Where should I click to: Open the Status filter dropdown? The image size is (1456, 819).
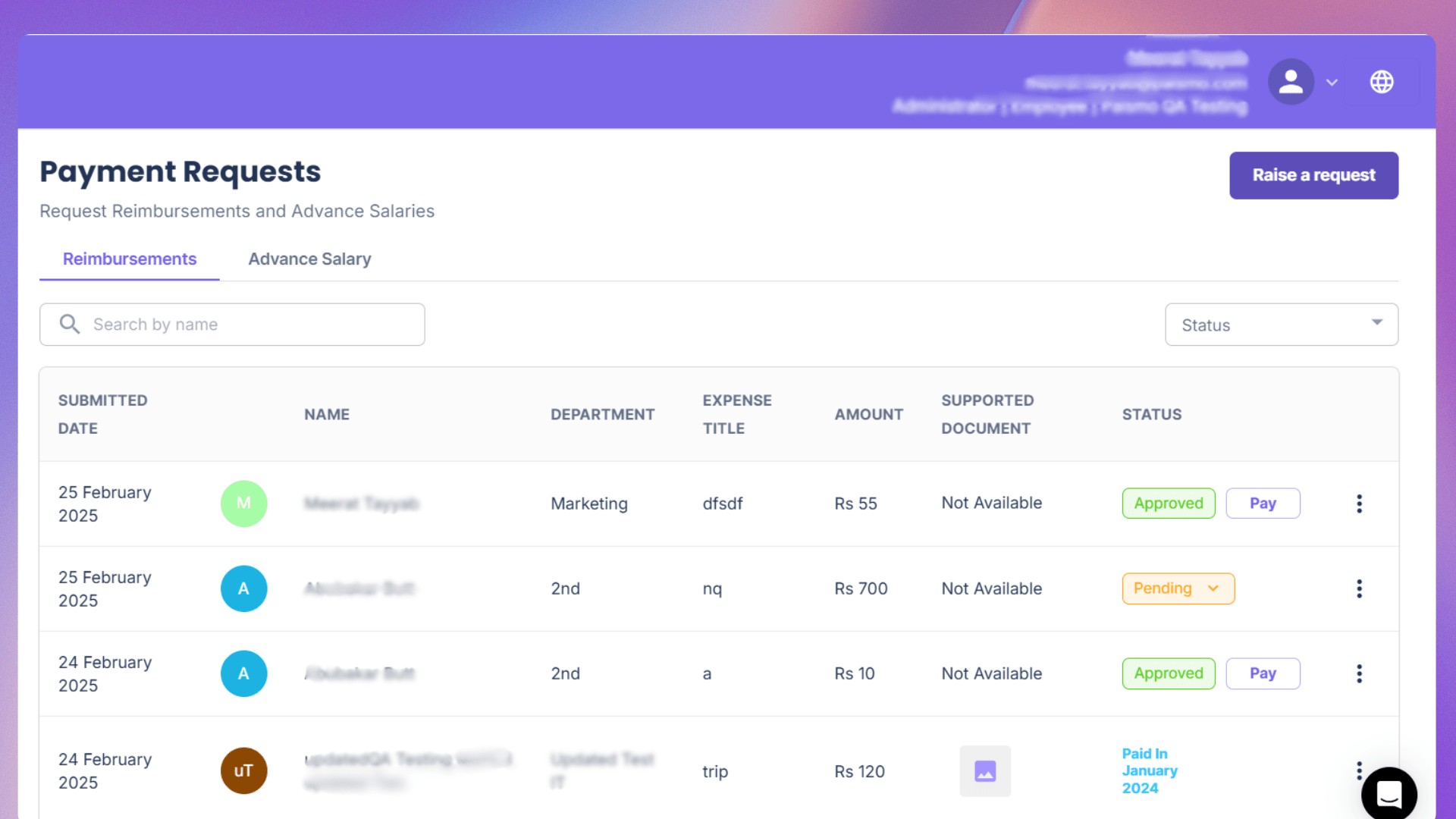click(1282, 325)
